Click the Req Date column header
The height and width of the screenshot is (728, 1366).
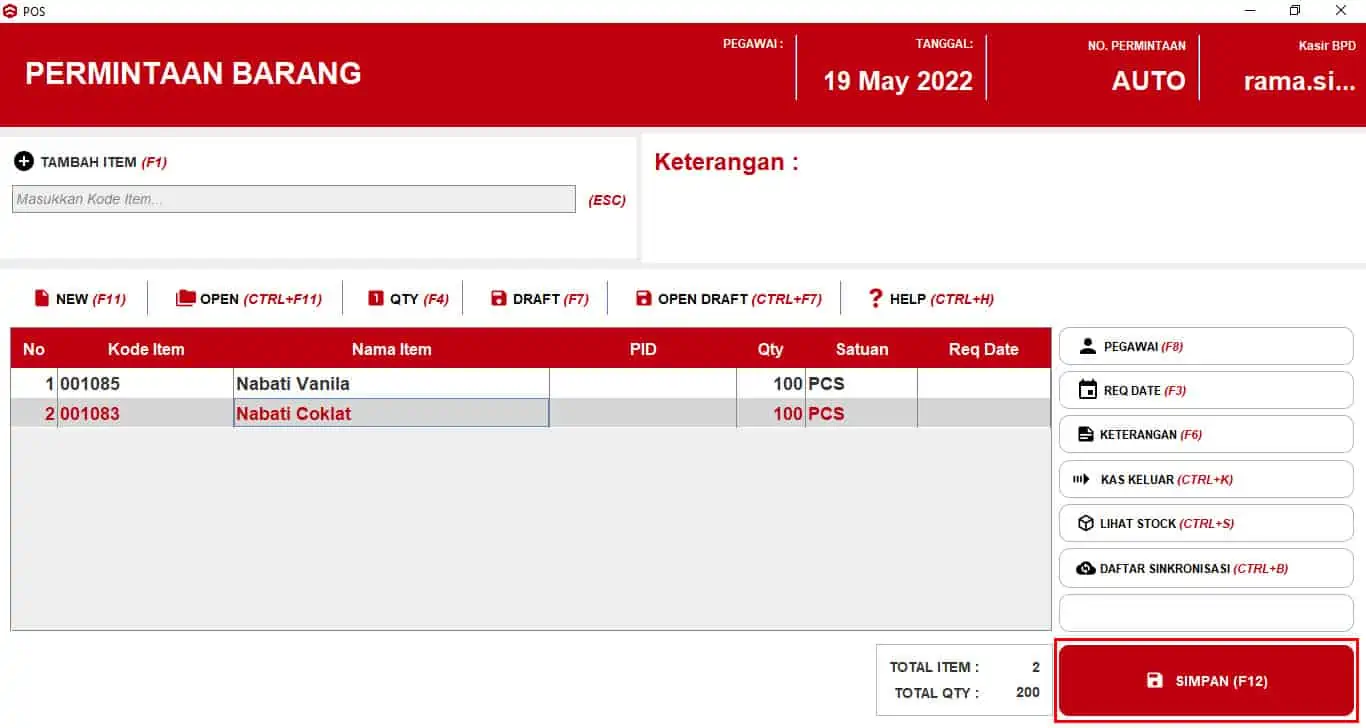(984, 349)
